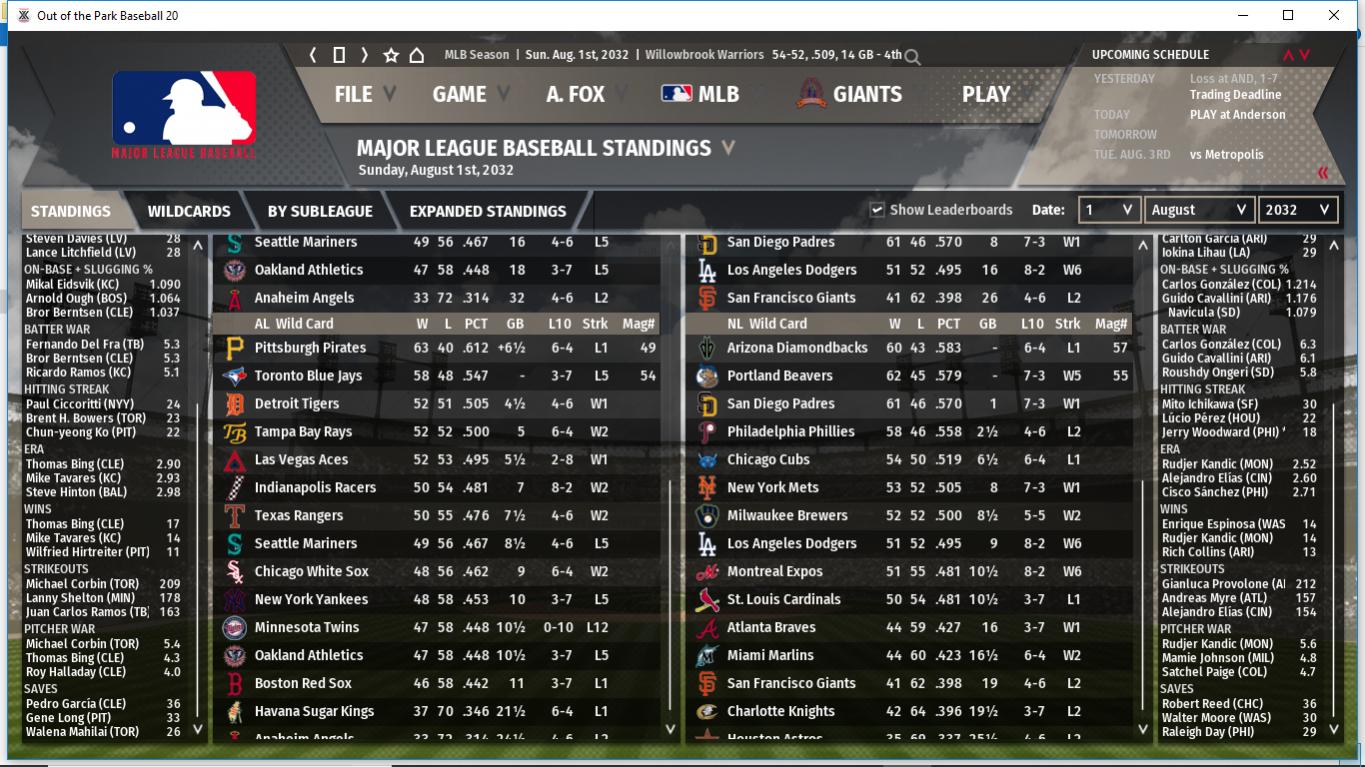The image size is (1365, 767).
Task: Click the Philadelphia Phillies logo
Action: tap(707, 432)
